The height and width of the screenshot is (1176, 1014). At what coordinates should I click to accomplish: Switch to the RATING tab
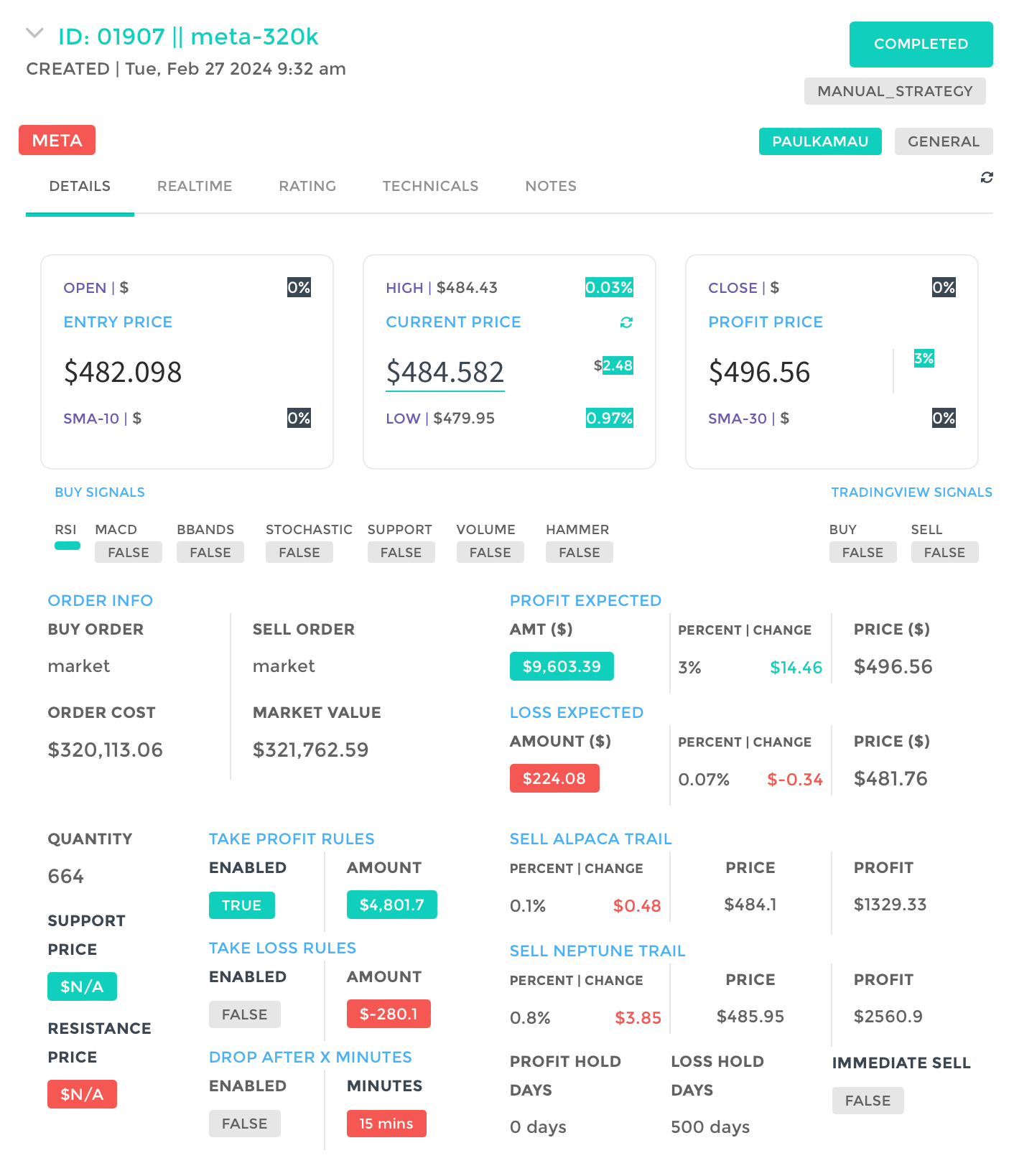[x=307, y=186]
